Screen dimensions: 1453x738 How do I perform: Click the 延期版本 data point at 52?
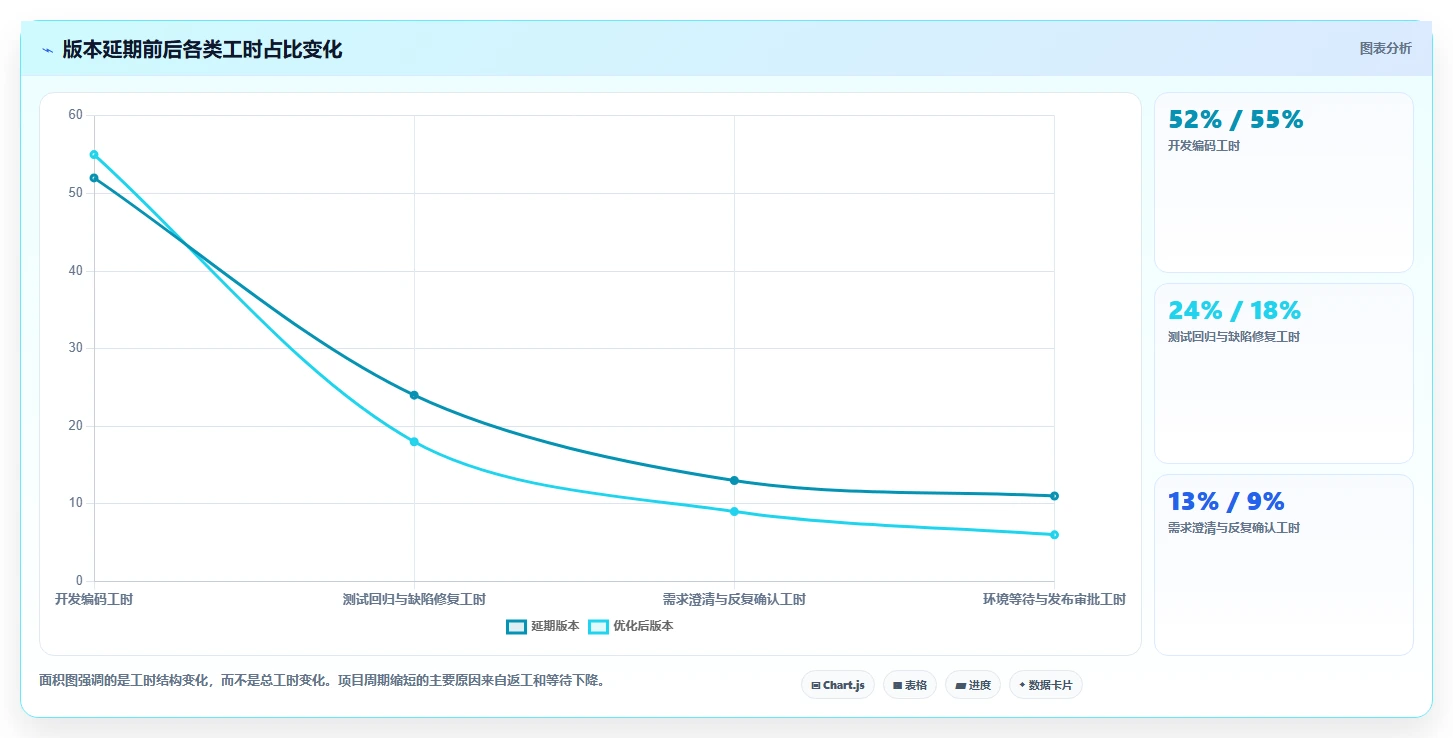coord(94,178)
